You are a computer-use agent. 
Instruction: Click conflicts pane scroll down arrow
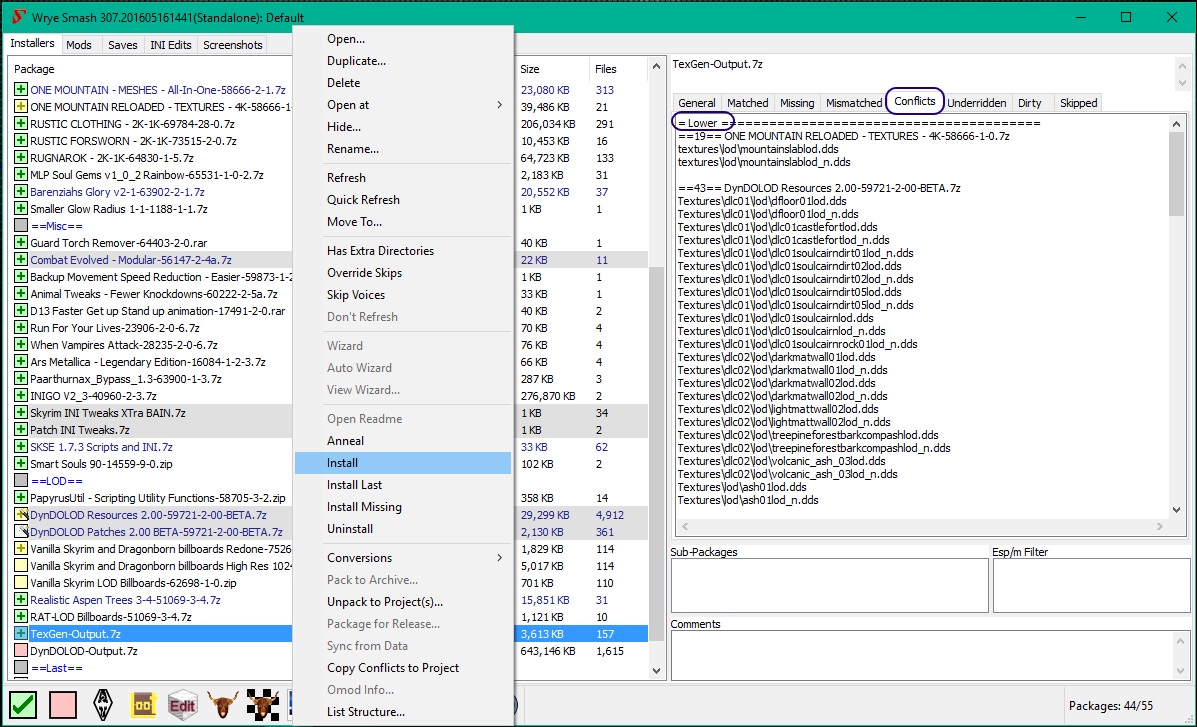(1176, 509)
